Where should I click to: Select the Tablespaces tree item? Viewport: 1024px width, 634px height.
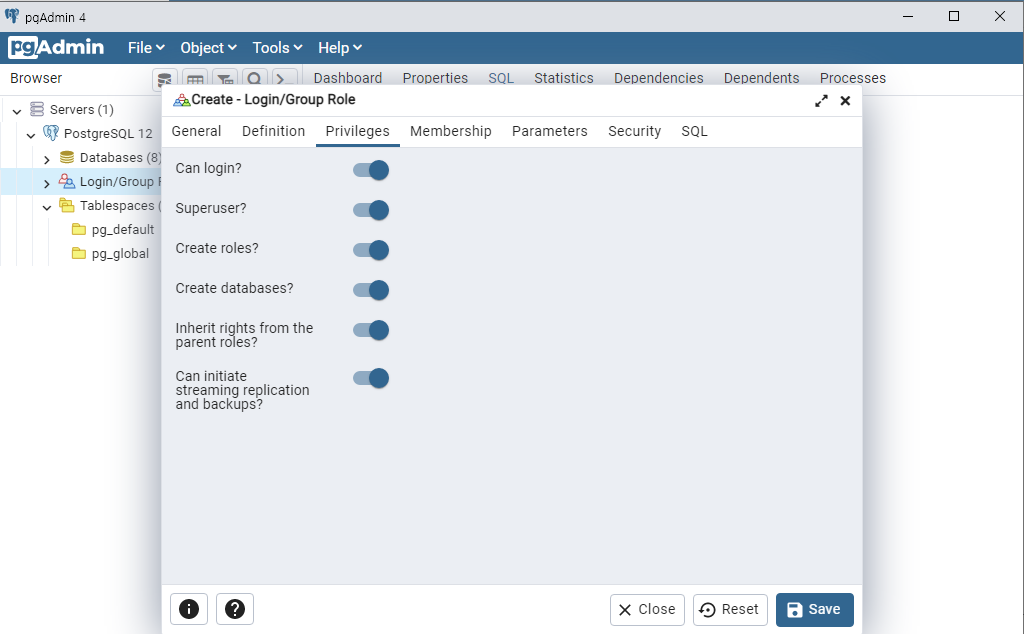tap(120, 206)
